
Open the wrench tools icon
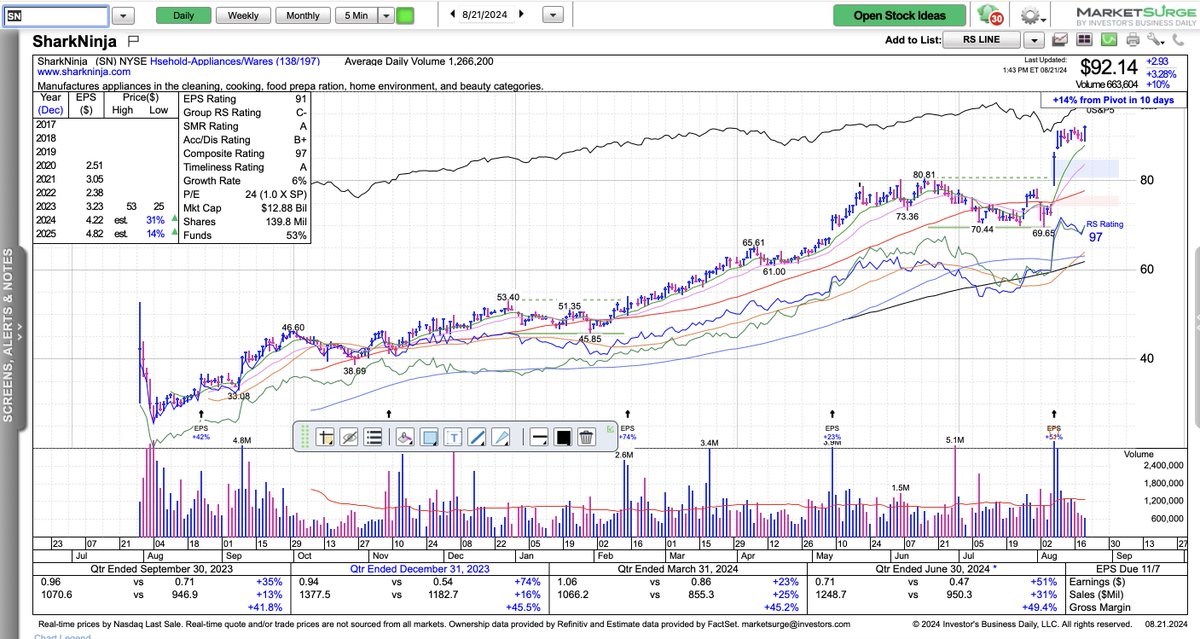1155,39
